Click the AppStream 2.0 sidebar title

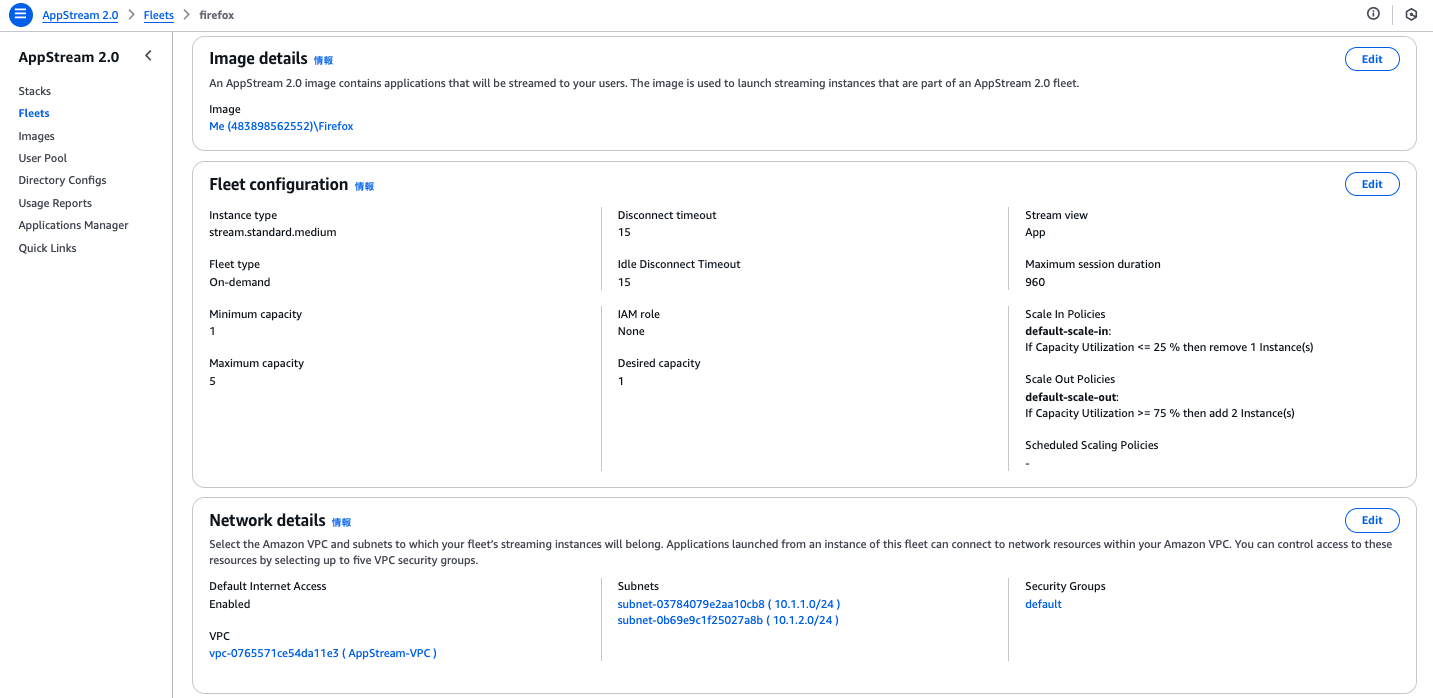pyautogui.click(x=69, y=57)
